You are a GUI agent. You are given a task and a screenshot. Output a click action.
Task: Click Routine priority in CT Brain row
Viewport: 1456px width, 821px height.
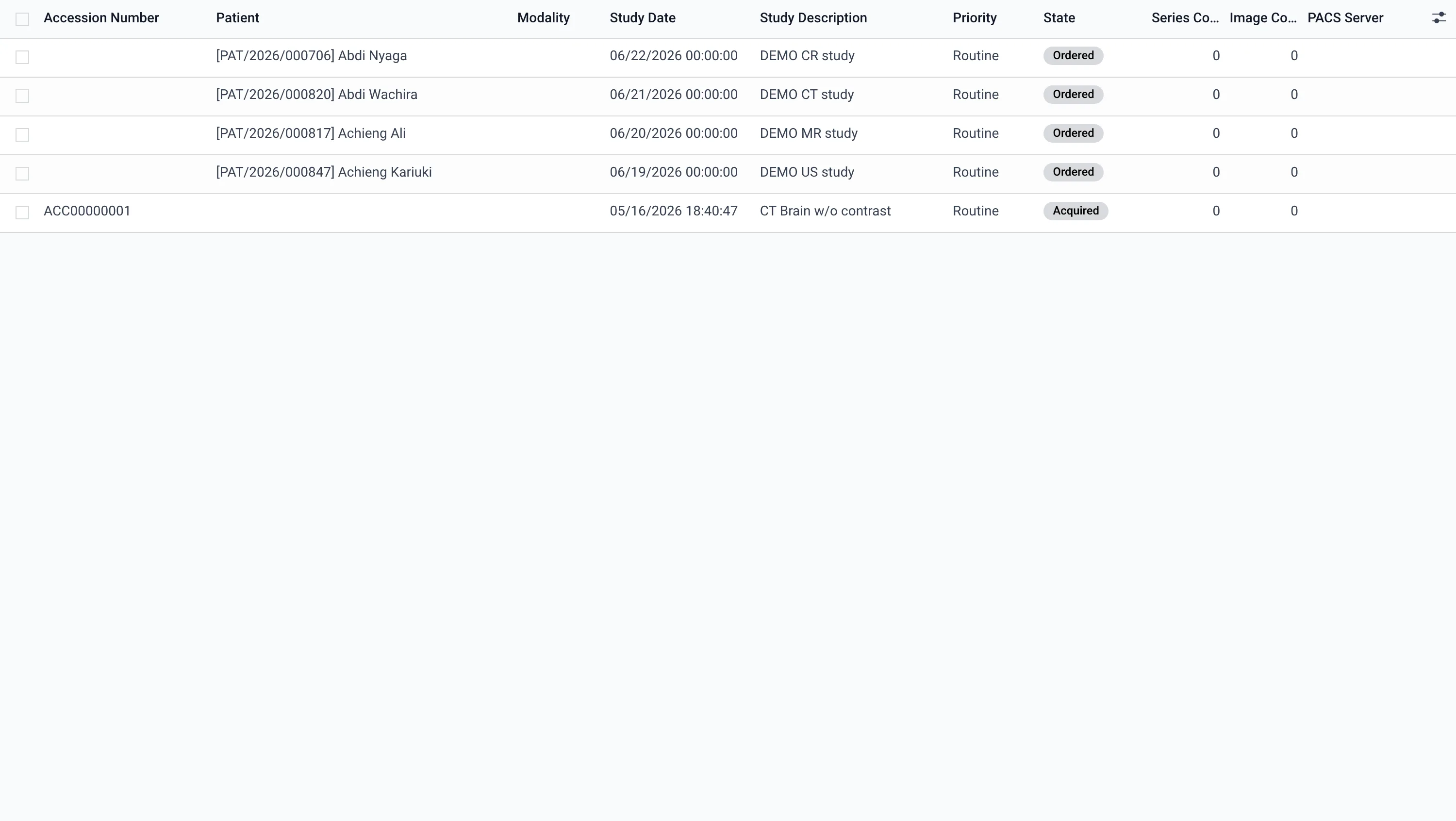click(x=976, y=212)
